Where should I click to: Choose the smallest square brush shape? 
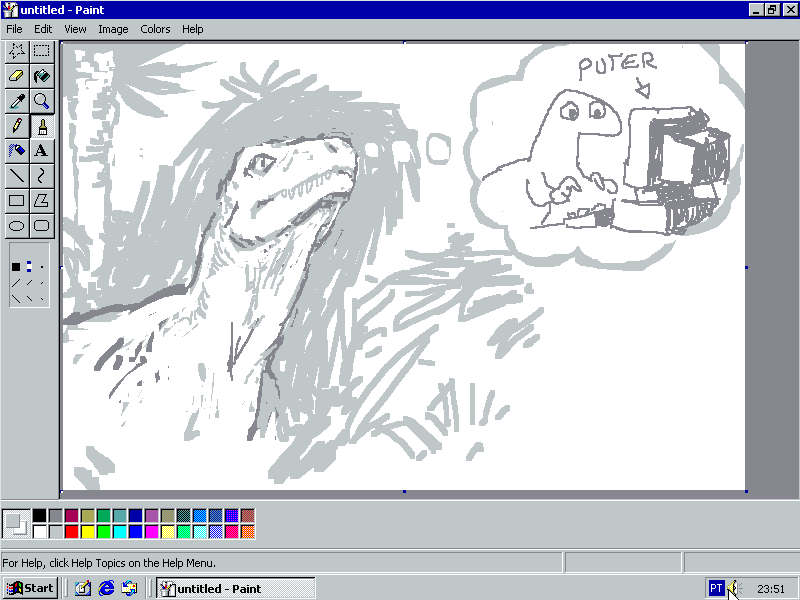click(42, 267)
